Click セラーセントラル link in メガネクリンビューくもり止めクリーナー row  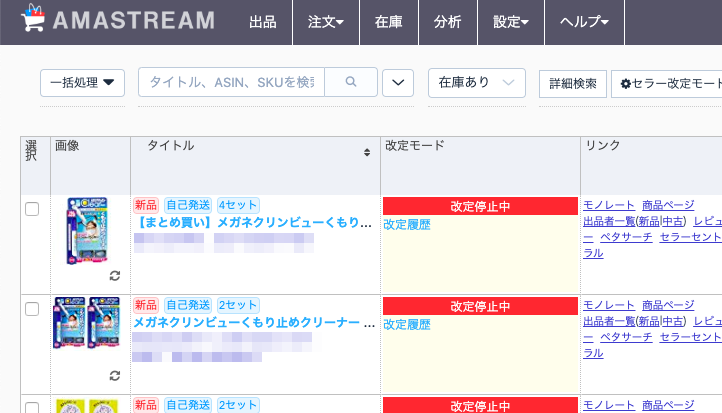tap(690, 337)
